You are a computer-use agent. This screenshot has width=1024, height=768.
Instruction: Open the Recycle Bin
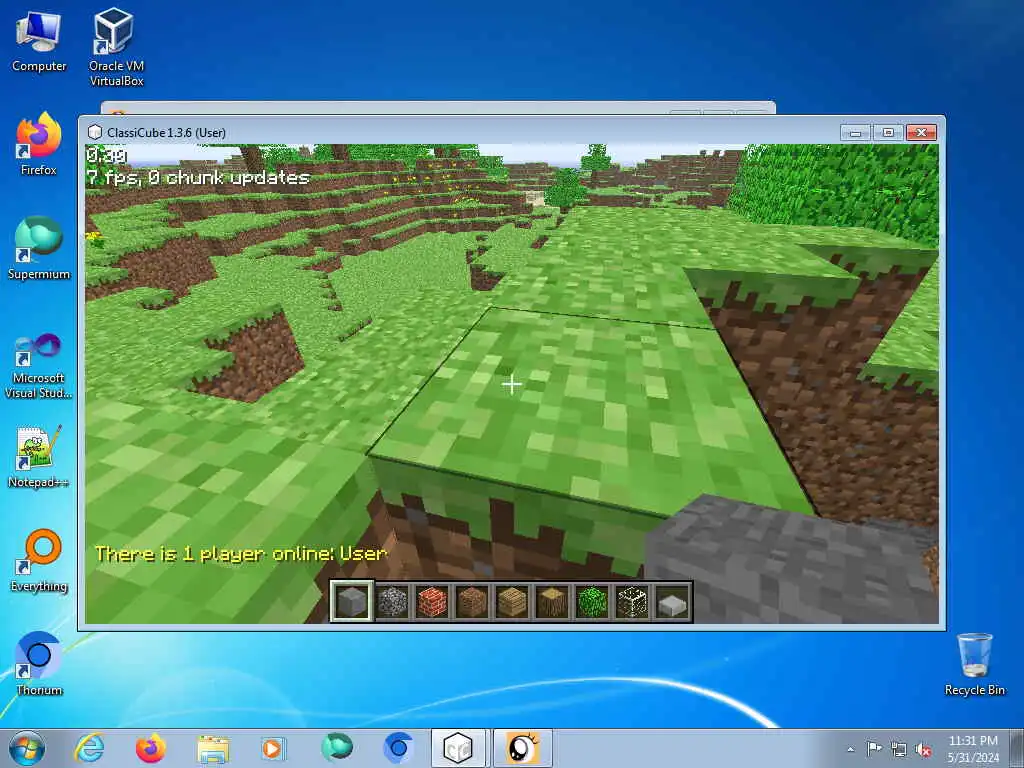click(974, 664)
